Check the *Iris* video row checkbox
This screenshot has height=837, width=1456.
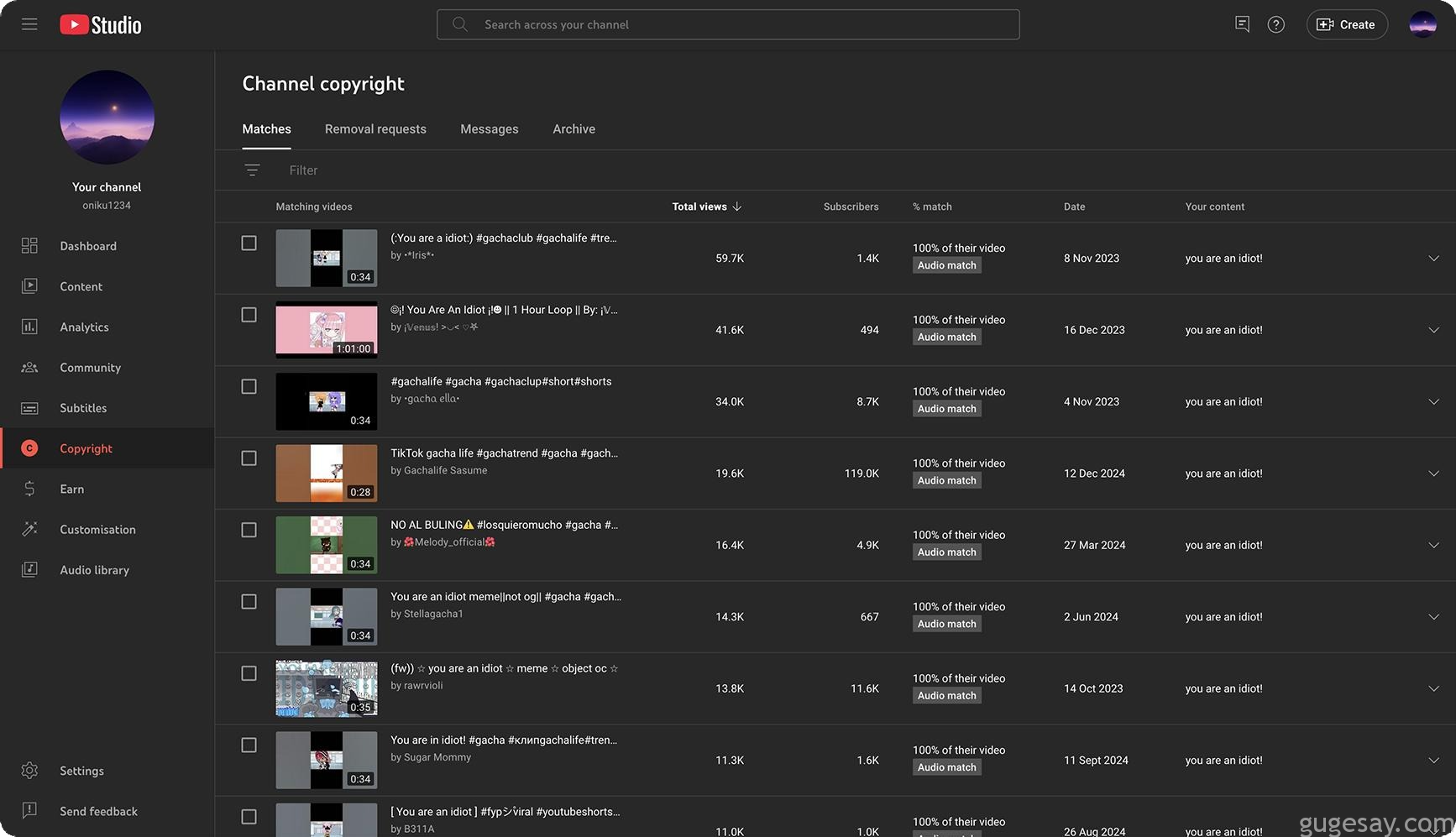coord(249,243)
